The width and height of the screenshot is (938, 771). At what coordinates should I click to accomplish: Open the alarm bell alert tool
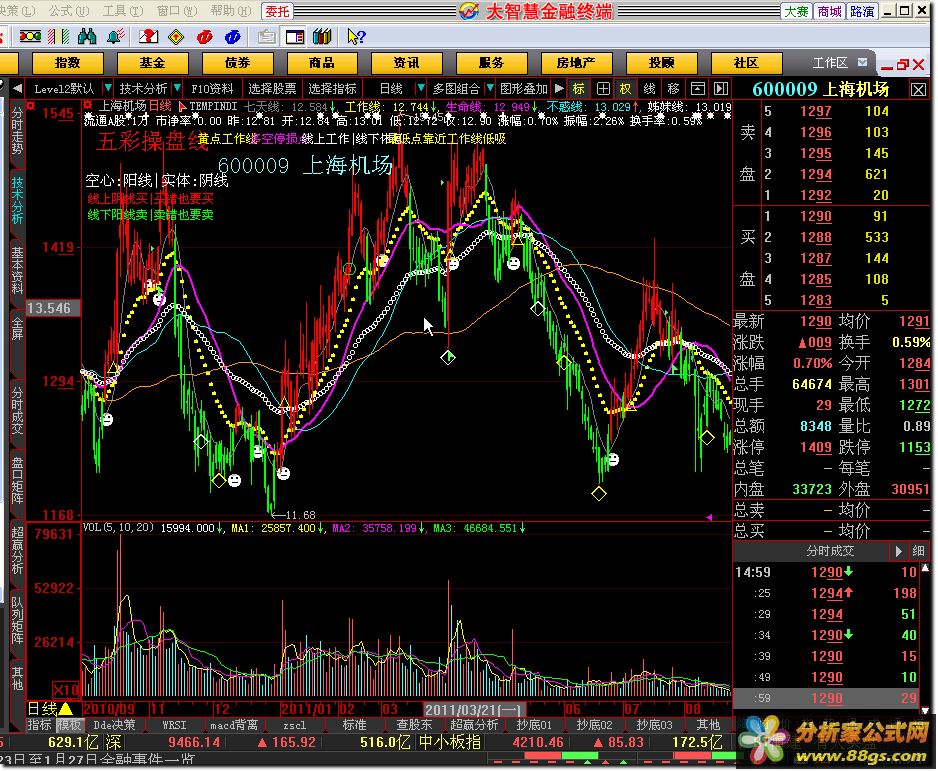[115, 37]
